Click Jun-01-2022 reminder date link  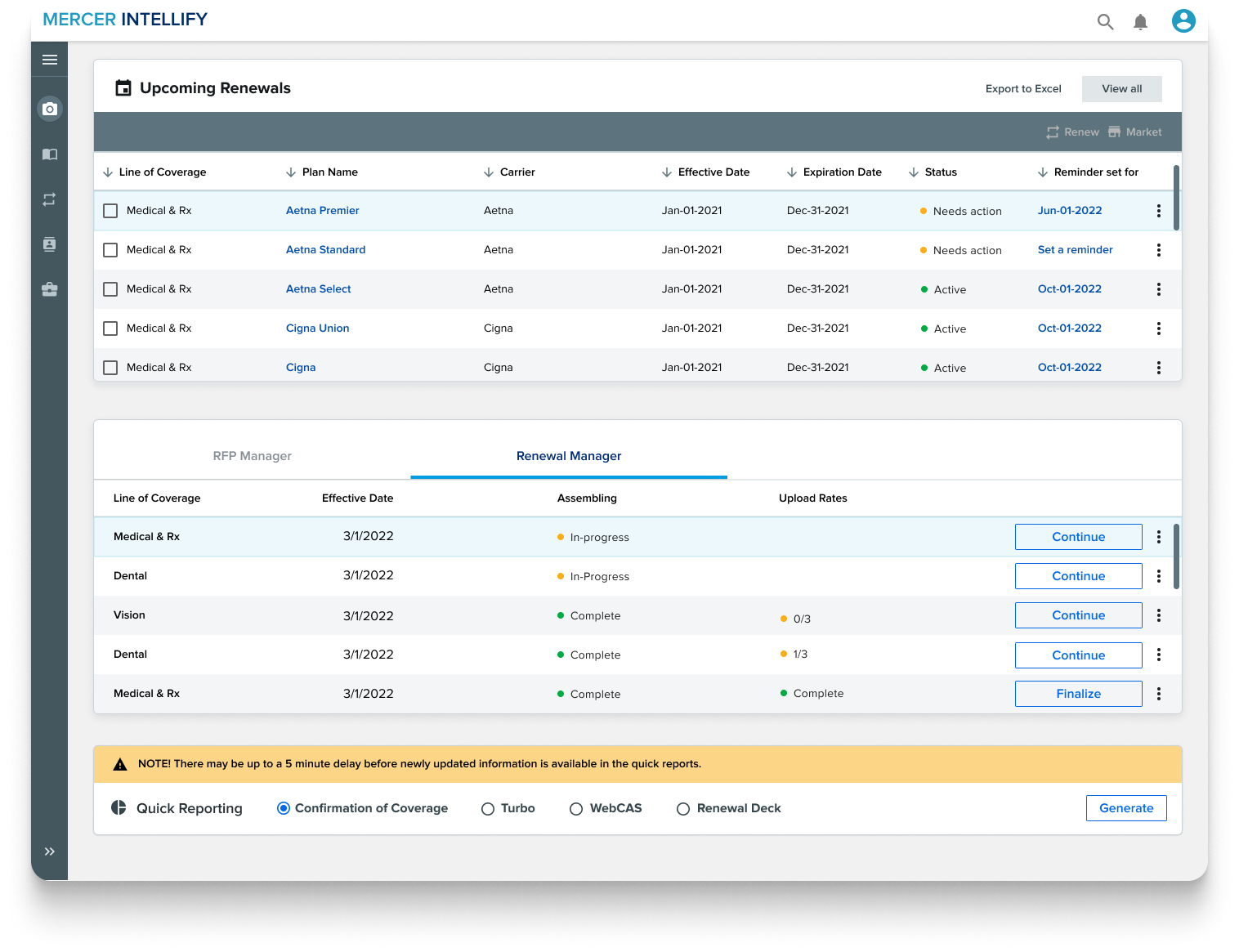(1070, 211)
